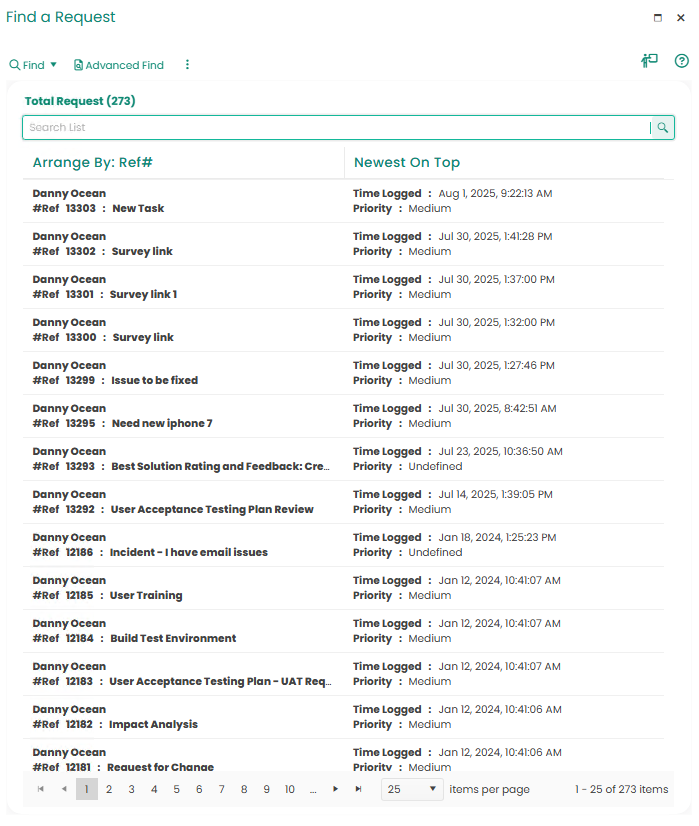Click the user assignment icon beside help
Viewport: 699px width, 826px height.
(x=649, y=61)
